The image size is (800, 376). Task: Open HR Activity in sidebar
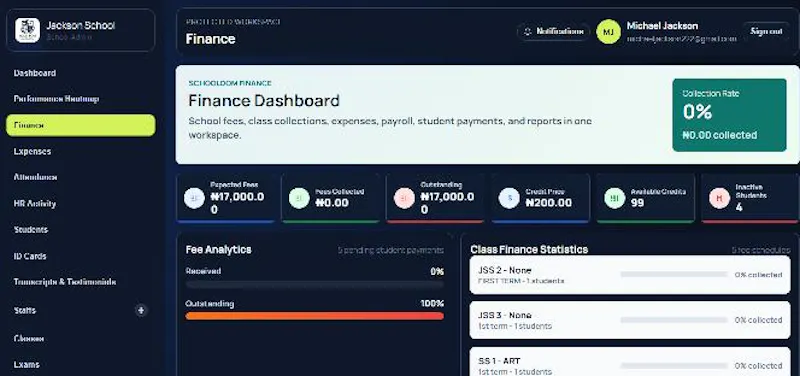pyautogui.click(x=81, y=204)
